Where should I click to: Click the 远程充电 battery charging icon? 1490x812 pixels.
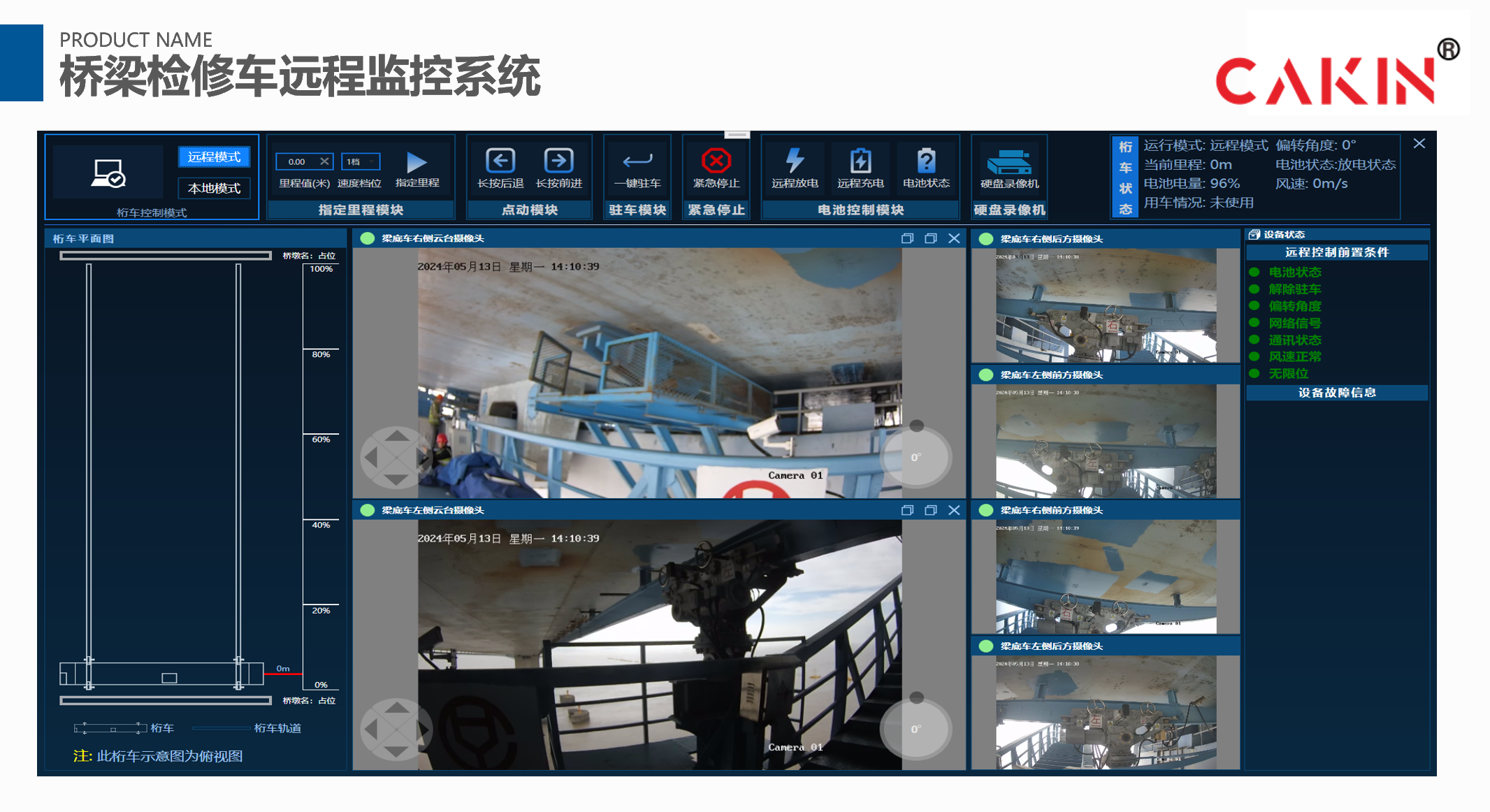pos(860,161)
